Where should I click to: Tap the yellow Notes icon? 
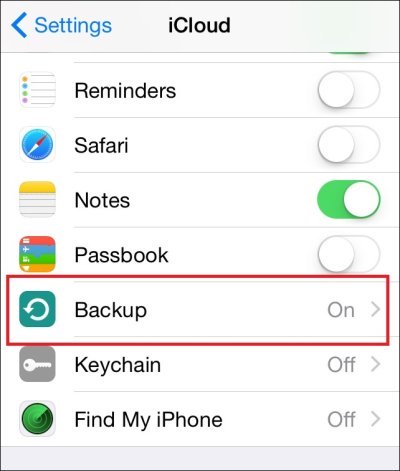click(37, 199)
